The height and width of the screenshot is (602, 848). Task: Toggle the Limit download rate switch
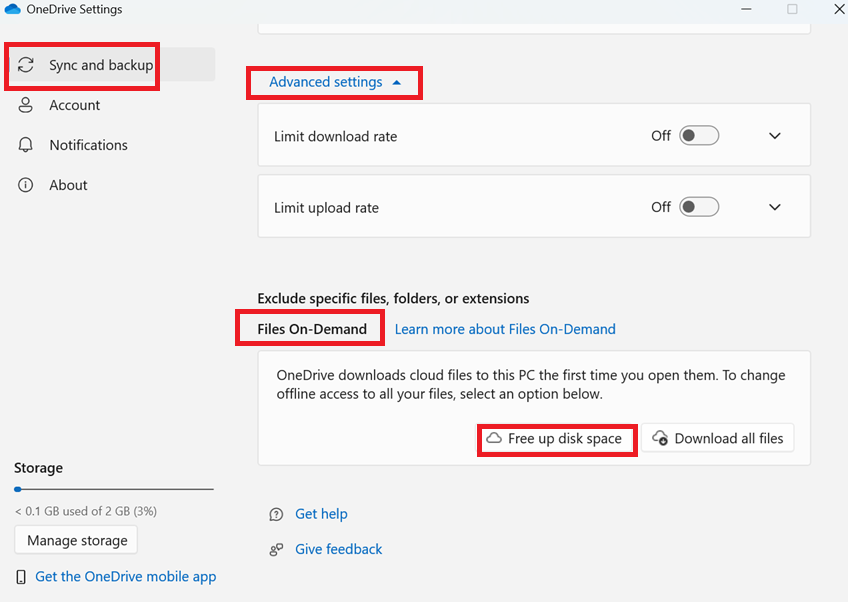[699, 136]
